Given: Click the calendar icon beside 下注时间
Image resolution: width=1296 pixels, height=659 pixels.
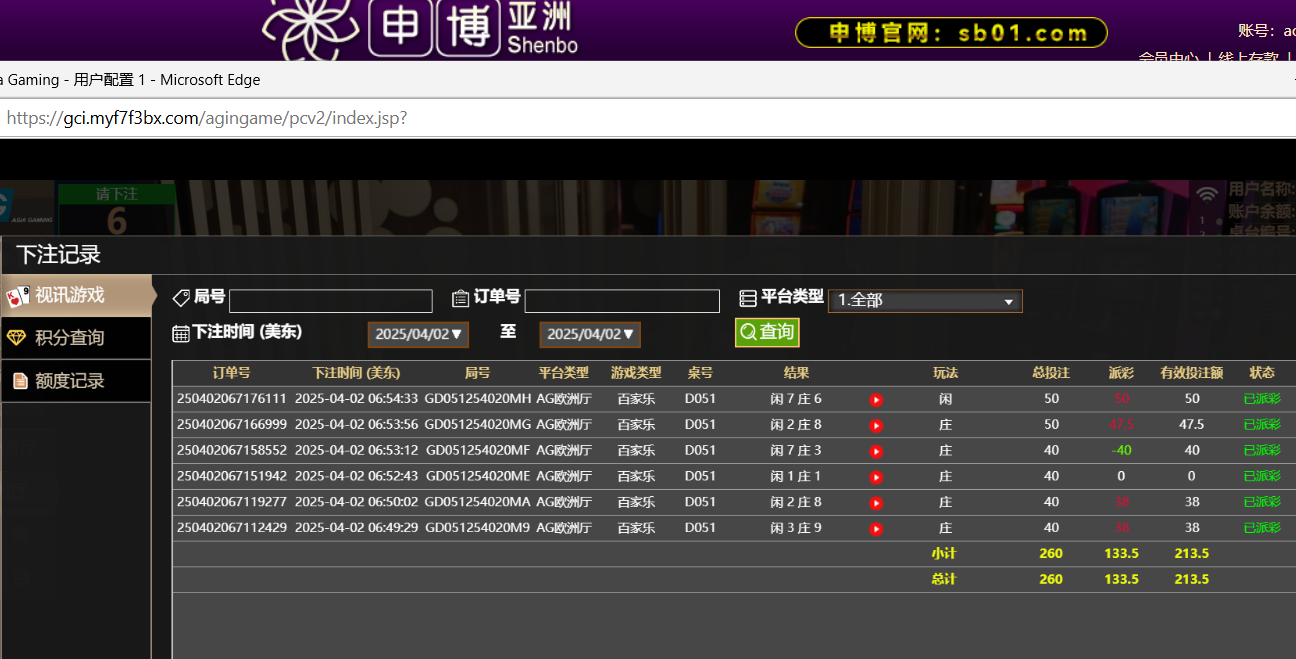Looking at the screenshot, I should 181,333.
